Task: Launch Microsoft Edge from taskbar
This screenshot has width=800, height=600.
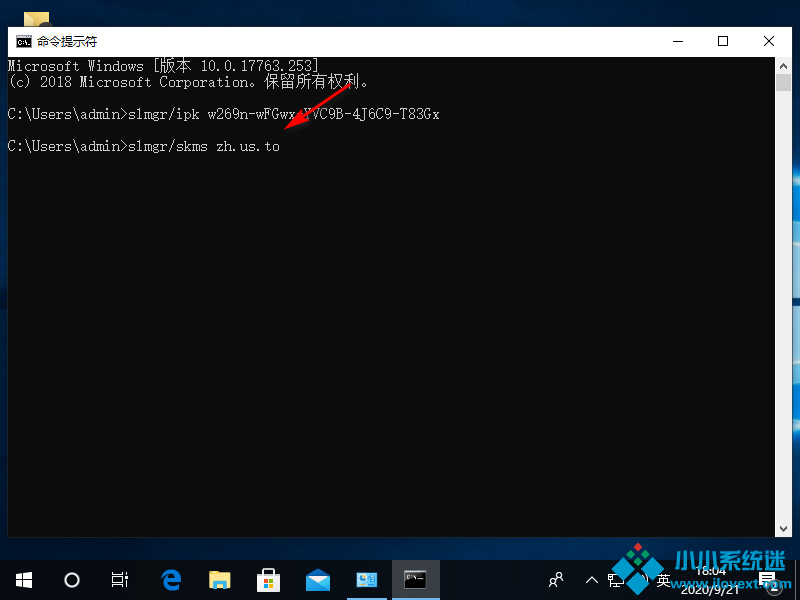Action: tap(171, 580)
